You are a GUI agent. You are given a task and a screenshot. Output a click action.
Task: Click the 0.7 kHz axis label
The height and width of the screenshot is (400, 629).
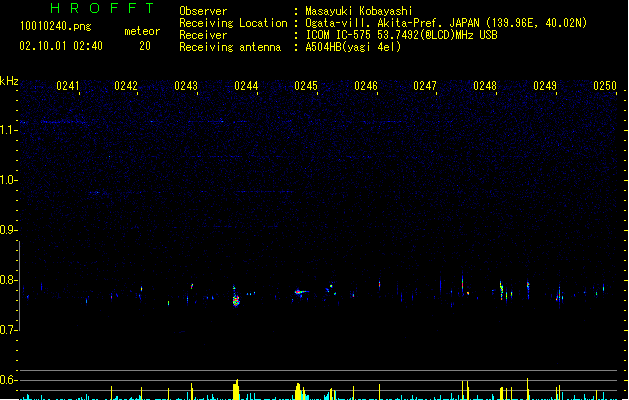pyautogui.click(x=8, y=330)
